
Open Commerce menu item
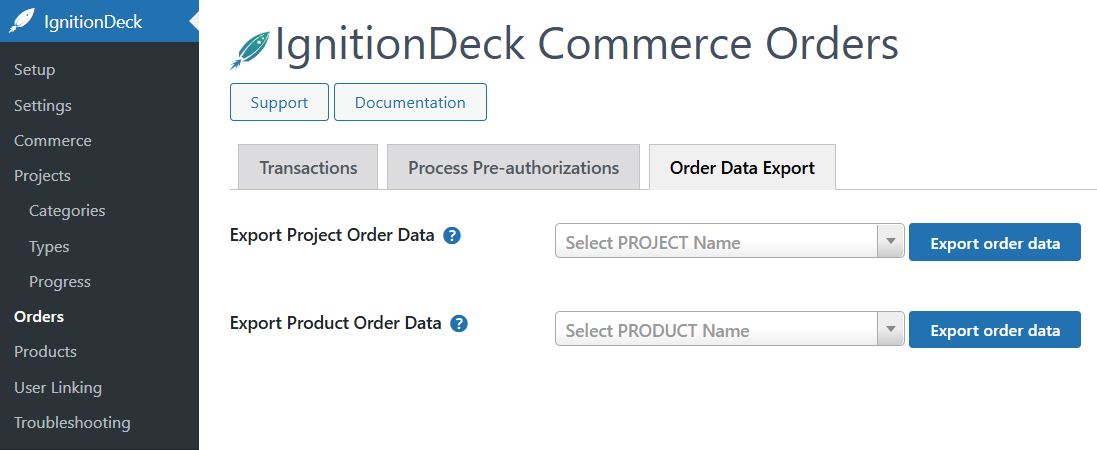(x=53, y=141)
